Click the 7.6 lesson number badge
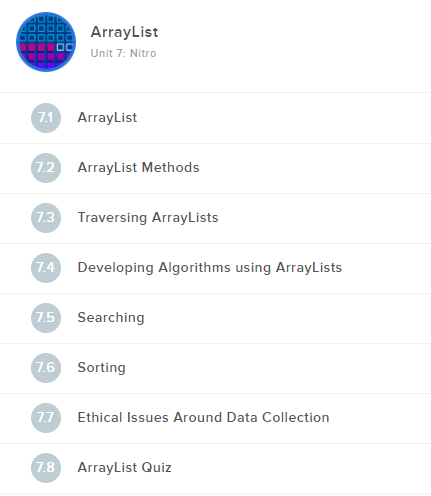 [46, 368]
